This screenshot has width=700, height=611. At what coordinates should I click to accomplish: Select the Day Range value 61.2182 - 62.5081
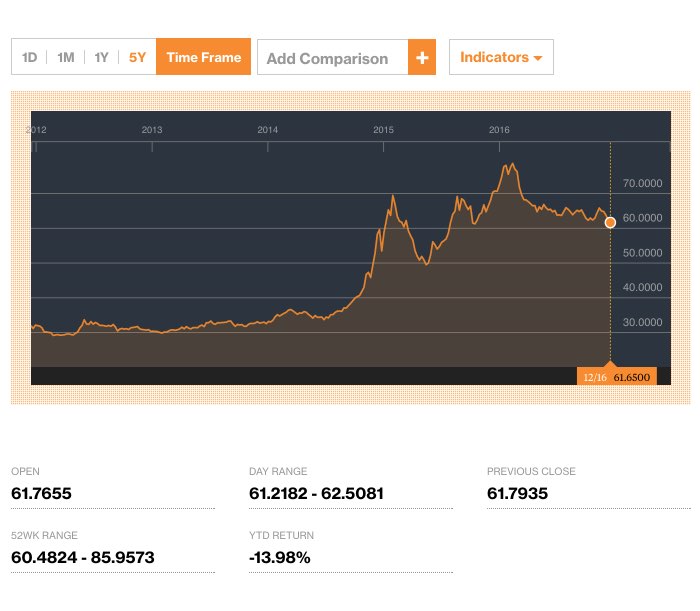click(x=316, y=494)
